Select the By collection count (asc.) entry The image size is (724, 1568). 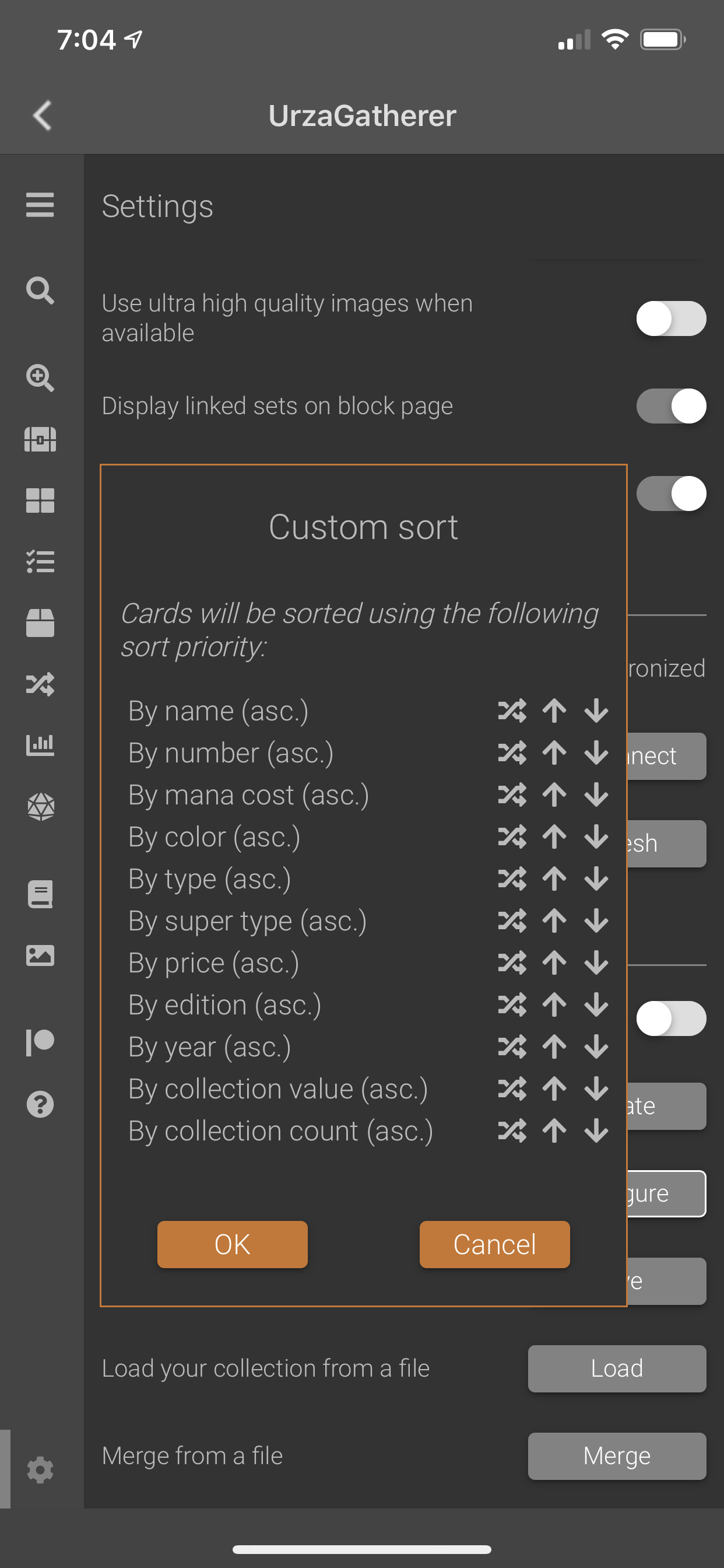click(280, 1130)
